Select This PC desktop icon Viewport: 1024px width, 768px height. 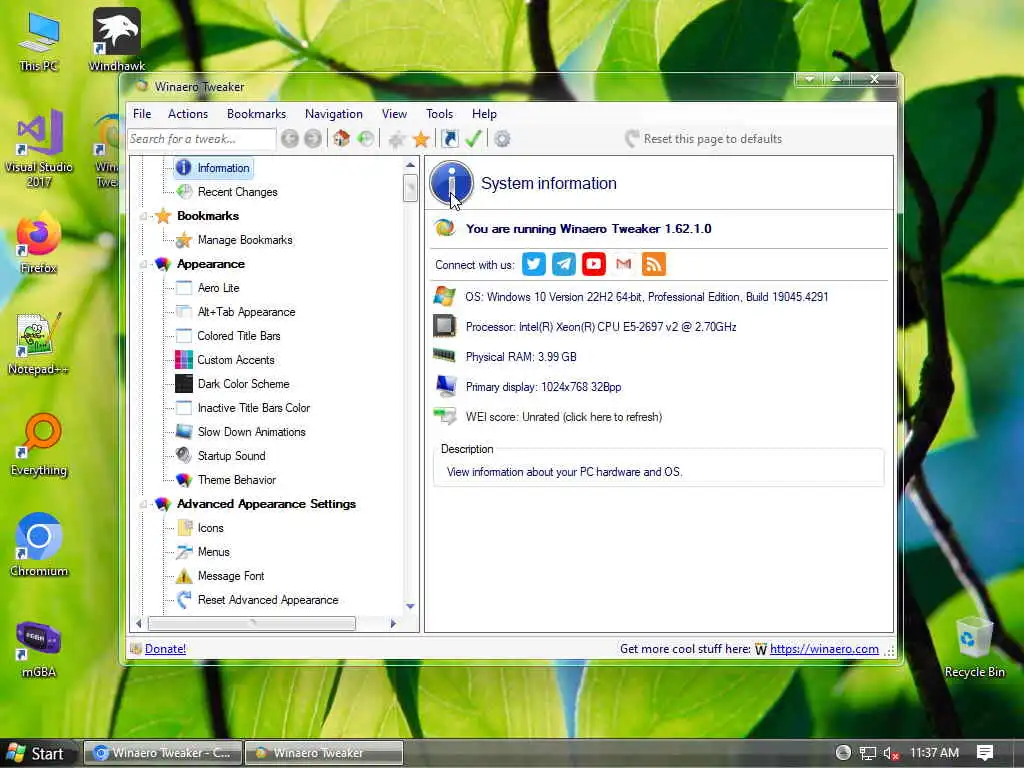click(39, 40)
